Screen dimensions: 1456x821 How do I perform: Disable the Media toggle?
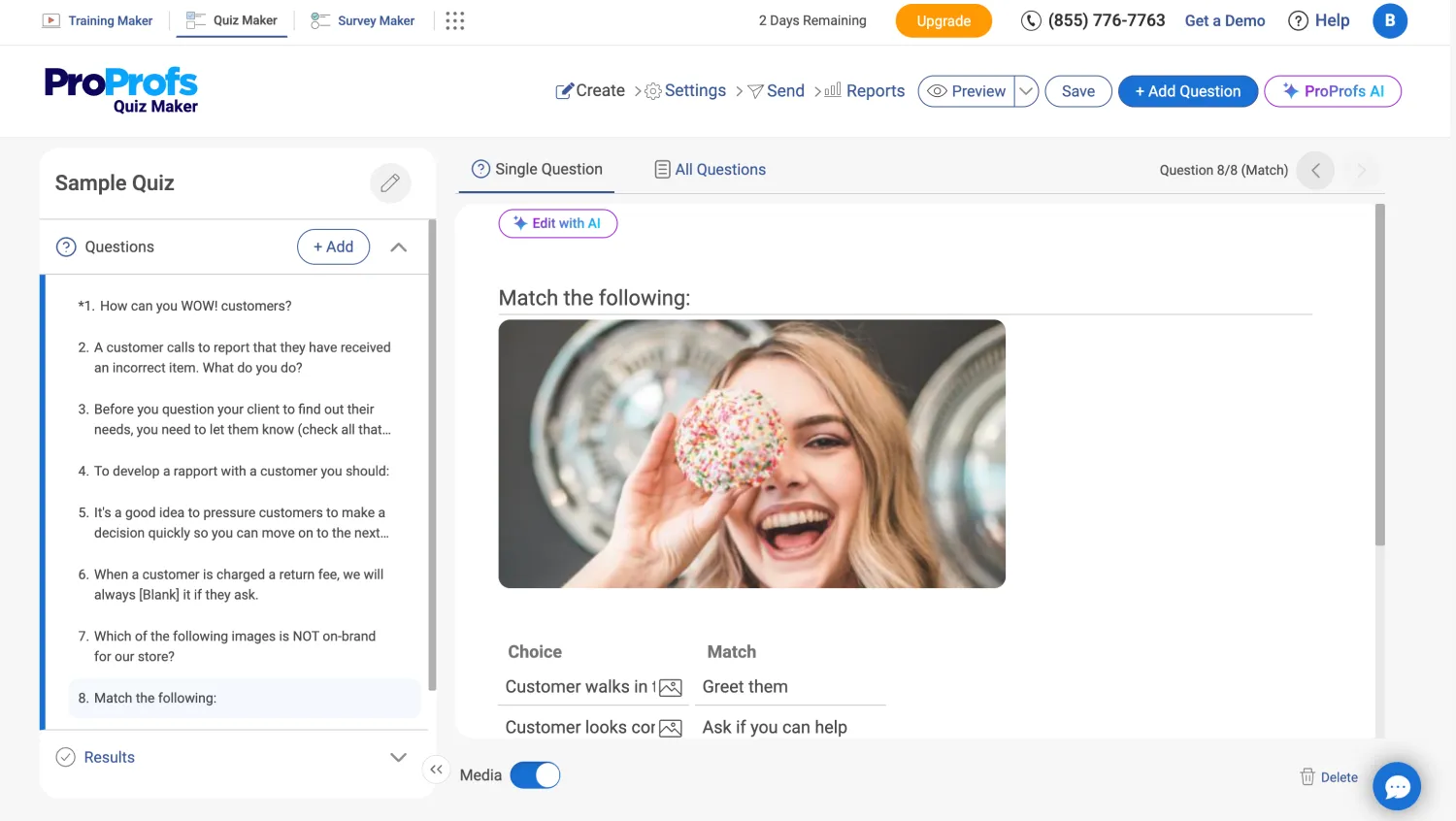(x=536, y=774)
